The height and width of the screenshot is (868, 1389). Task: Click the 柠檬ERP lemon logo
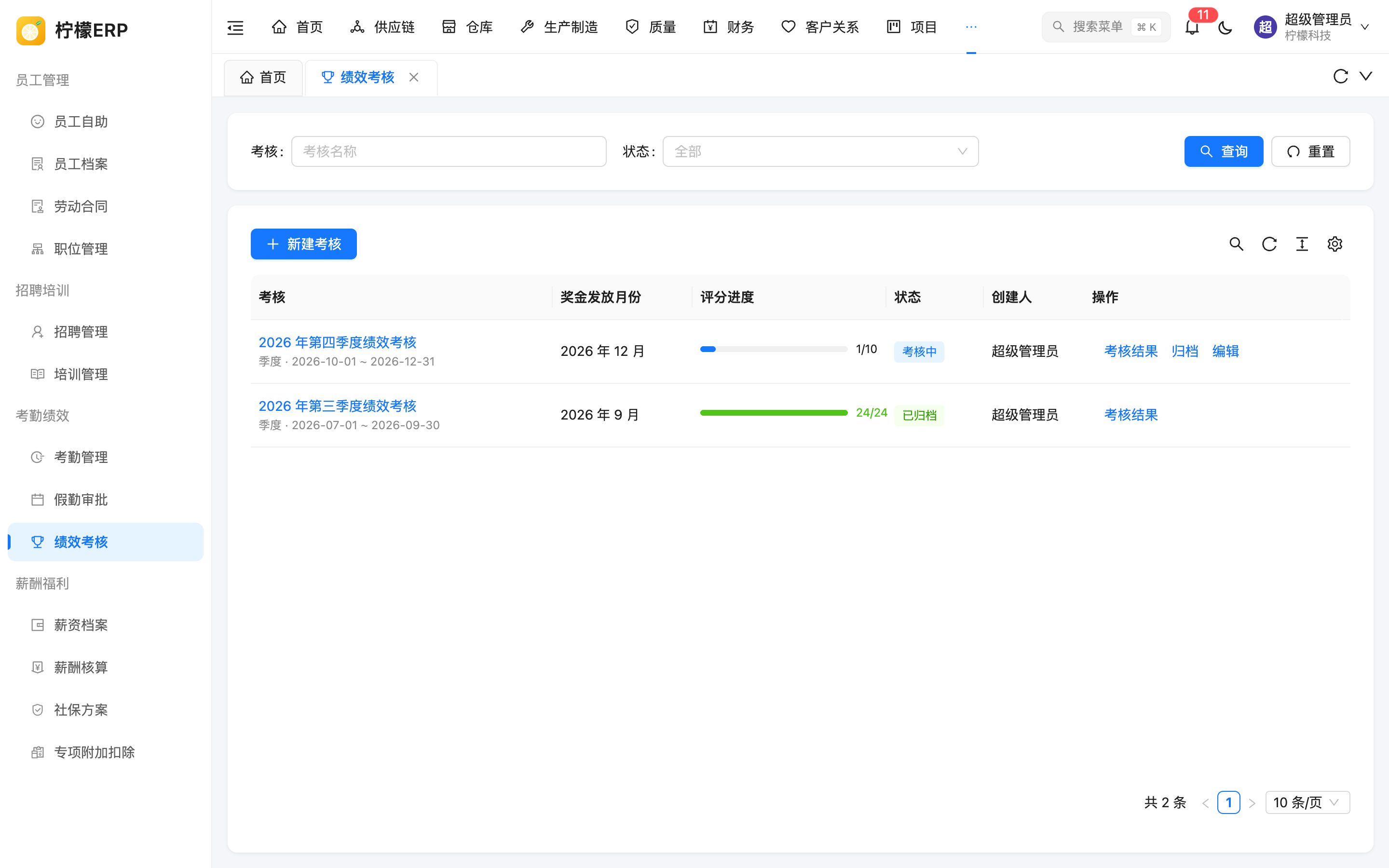pyautogui.click(x=30, y=30)
